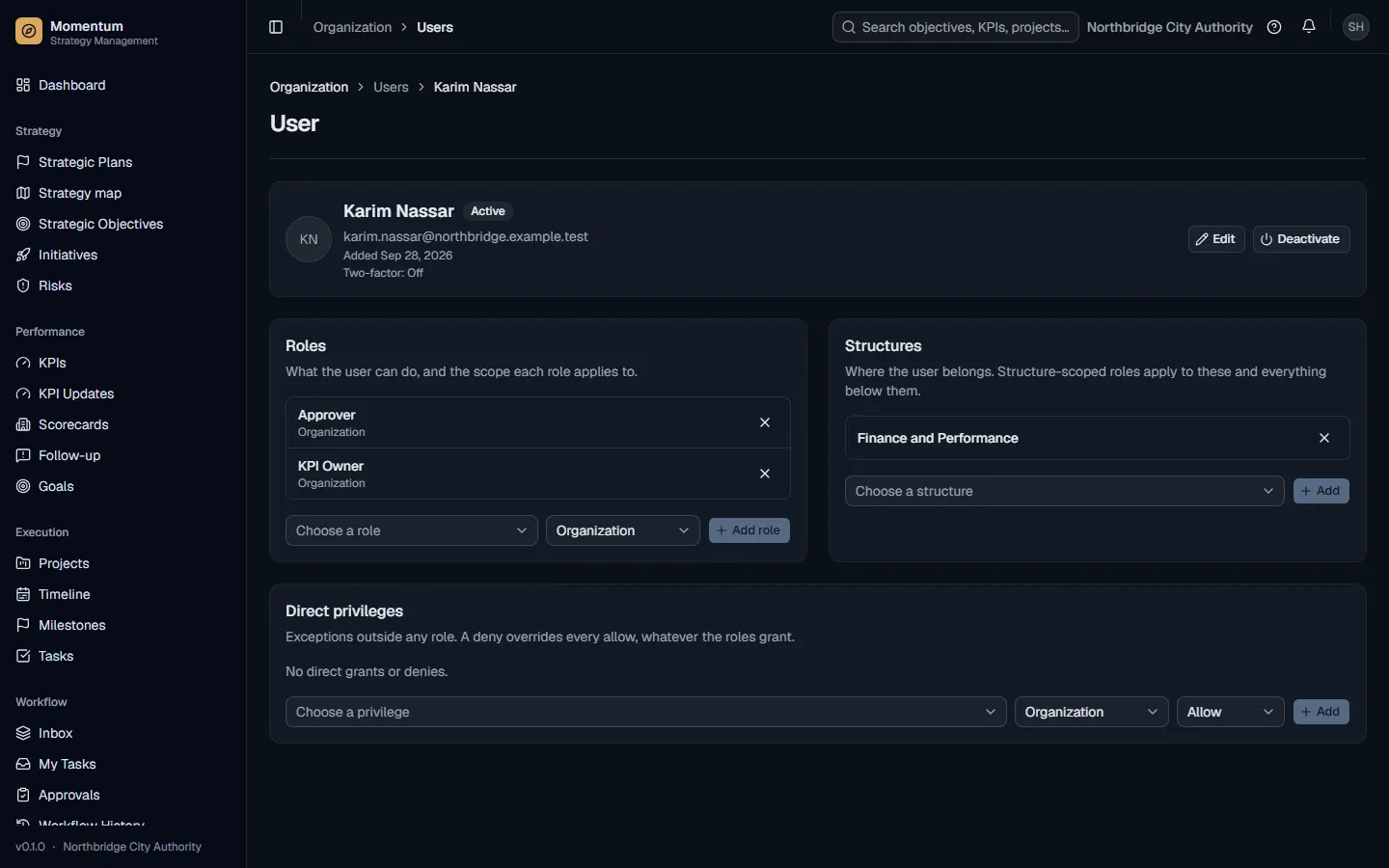Click the Momentum logo icon

tap(29, 32)
